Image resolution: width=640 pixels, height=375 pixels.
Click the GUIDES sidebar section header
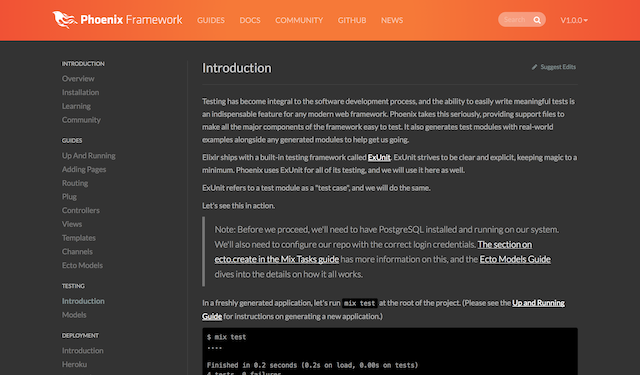72,140
